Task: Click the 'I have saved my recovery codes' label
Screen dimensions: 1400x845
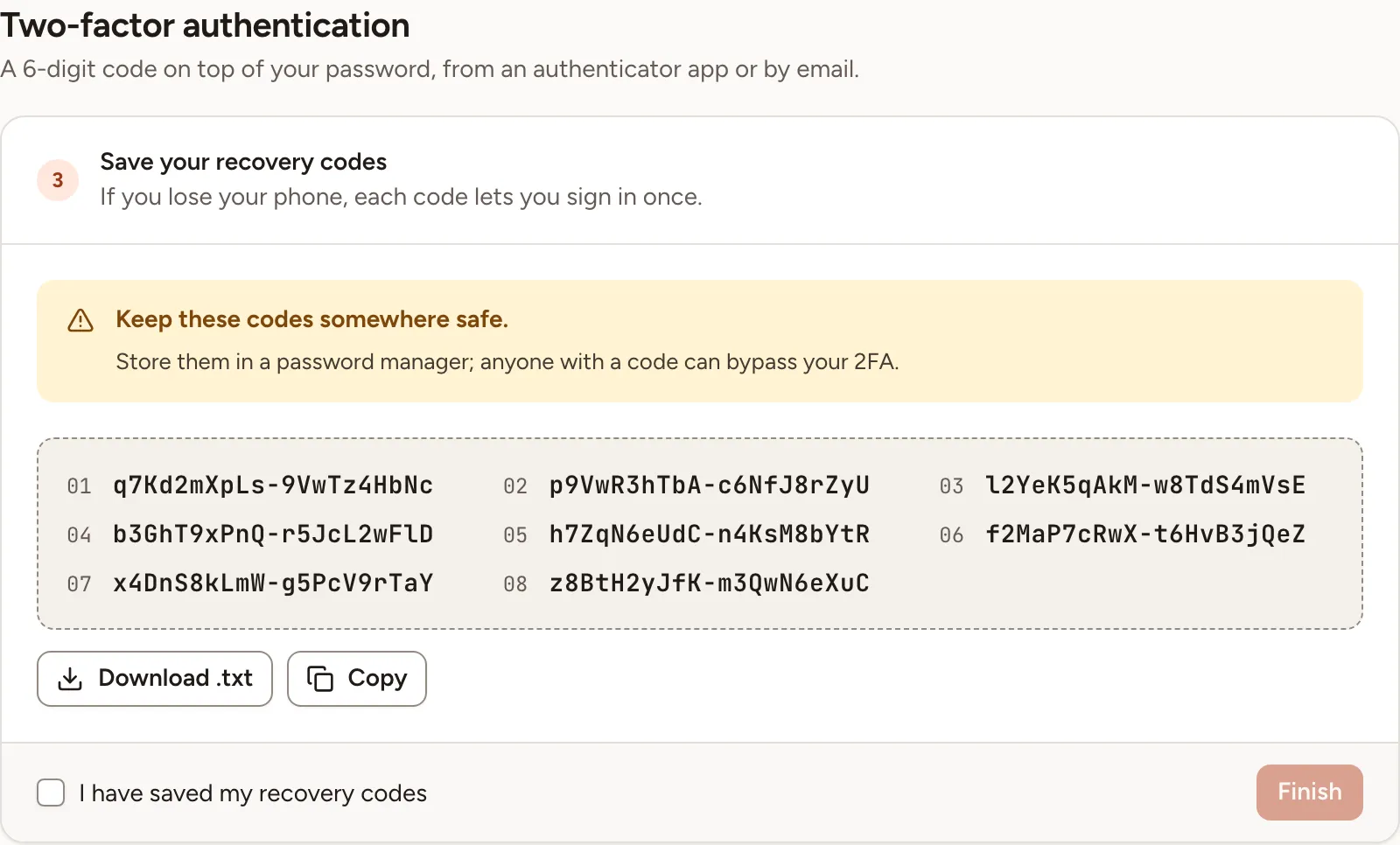Action: coord(253,793)
